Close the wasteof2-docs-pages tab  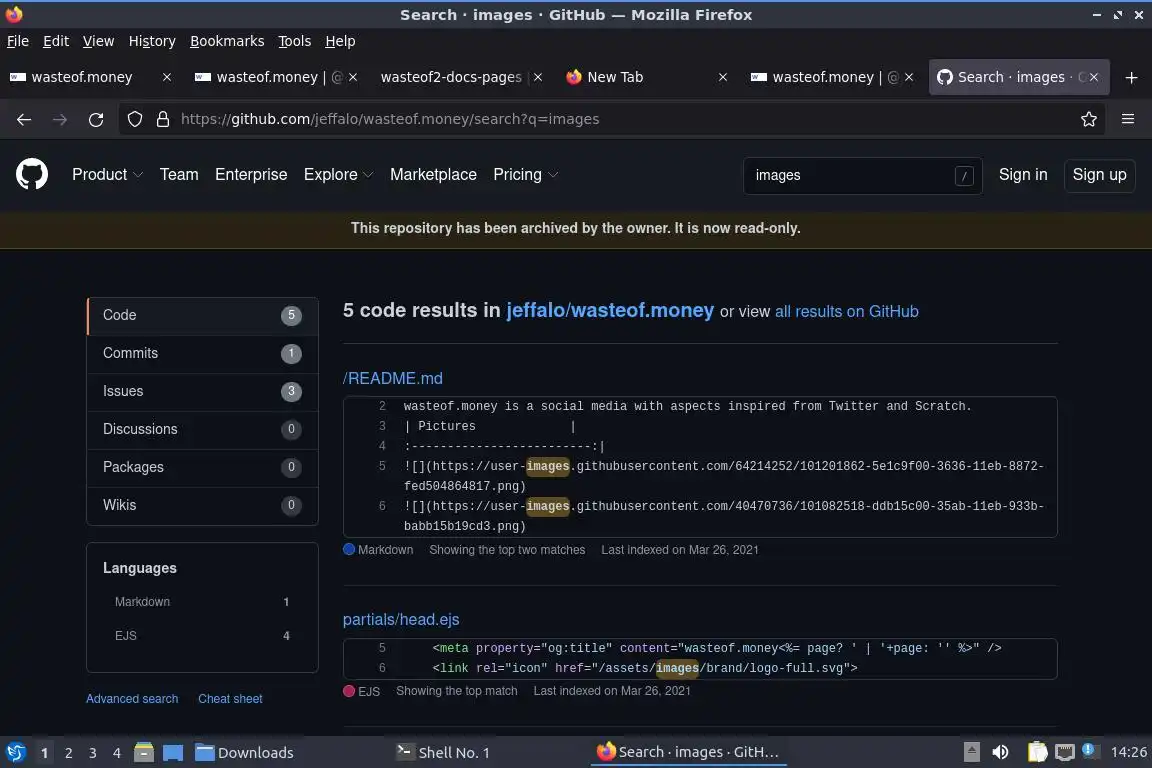pyautogui.click(x=538, y=77)
